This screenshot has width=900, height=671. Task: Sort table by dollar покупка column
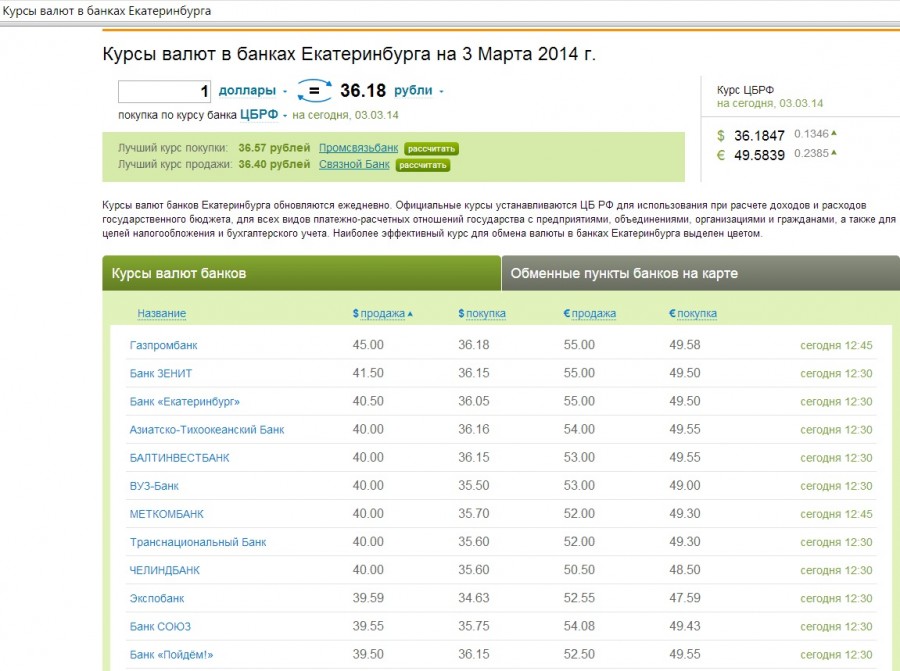[482, 313]
